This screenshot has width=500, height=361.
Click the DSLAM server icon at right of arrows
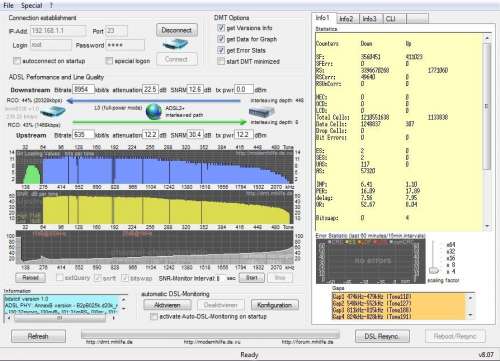point(262,113)
